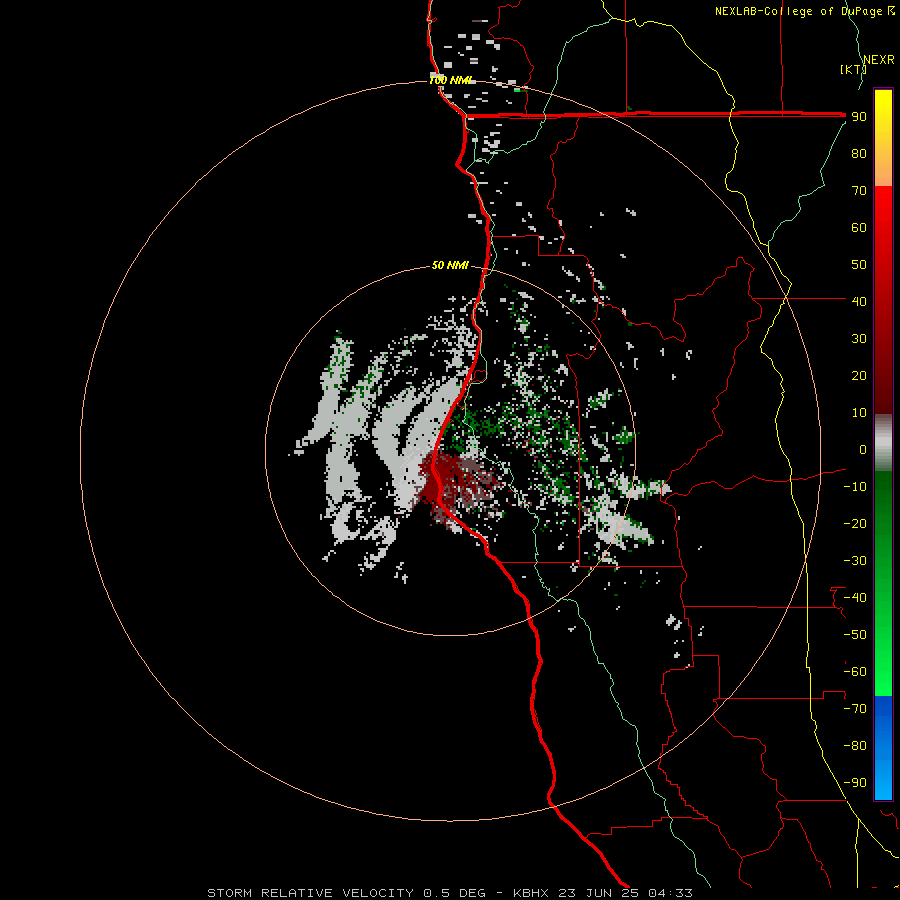Click the -40 scale value
The width and height of the screenshot is (900, 900).
(855, 598)
